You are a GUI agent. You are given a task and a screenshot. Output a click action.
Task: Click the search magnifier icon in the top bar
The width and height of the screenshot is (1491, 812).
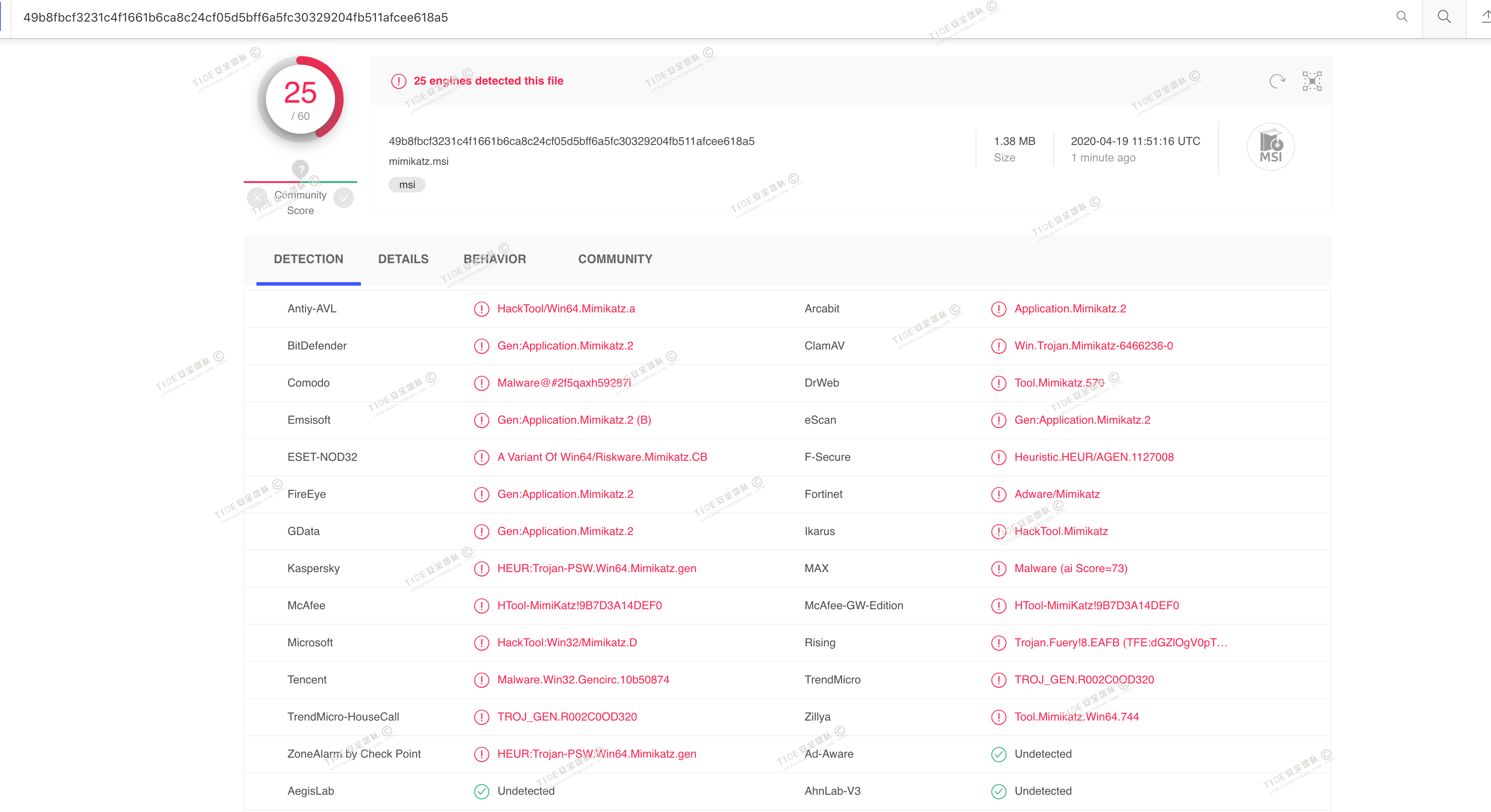pos(1444,17)
